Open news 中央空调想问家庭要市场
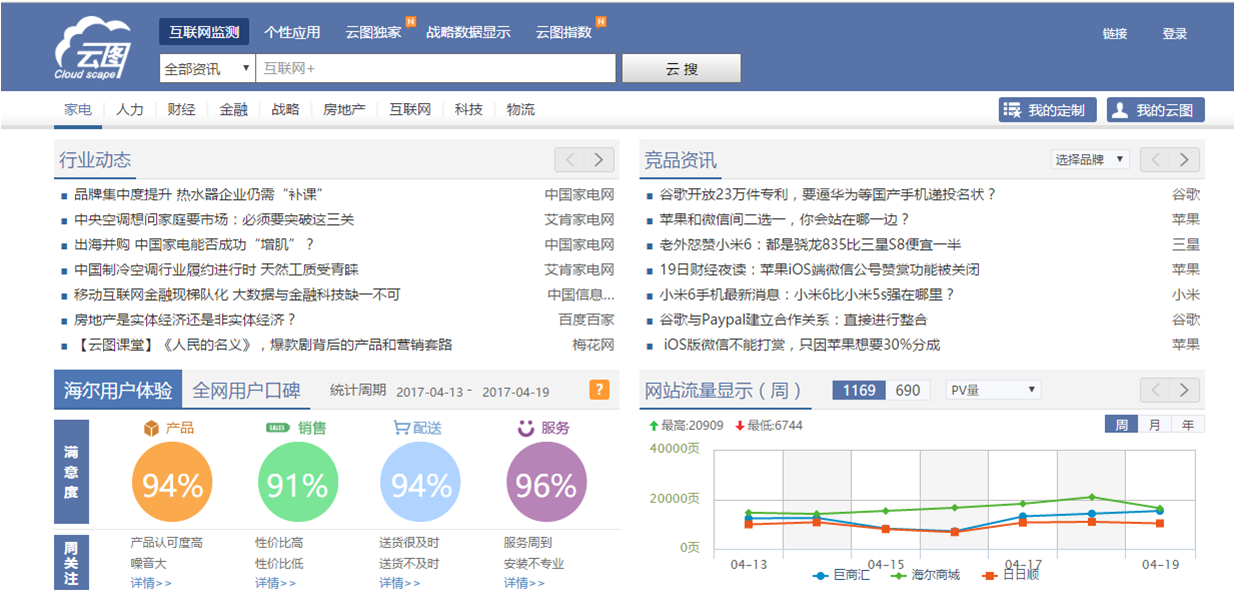Screen dimensions: 1235x611 click(x=214, y=220)
